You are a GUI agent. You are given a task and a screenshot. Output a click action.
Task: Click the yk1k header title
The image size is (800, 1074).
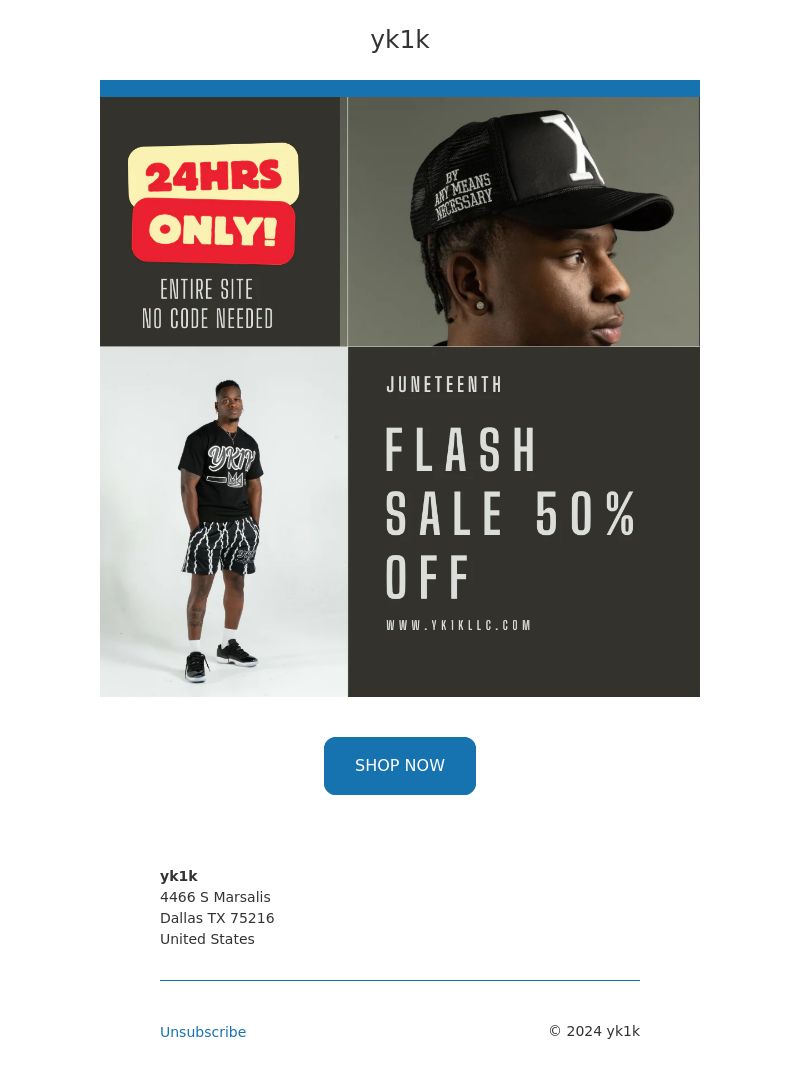(x=400, y=40)
